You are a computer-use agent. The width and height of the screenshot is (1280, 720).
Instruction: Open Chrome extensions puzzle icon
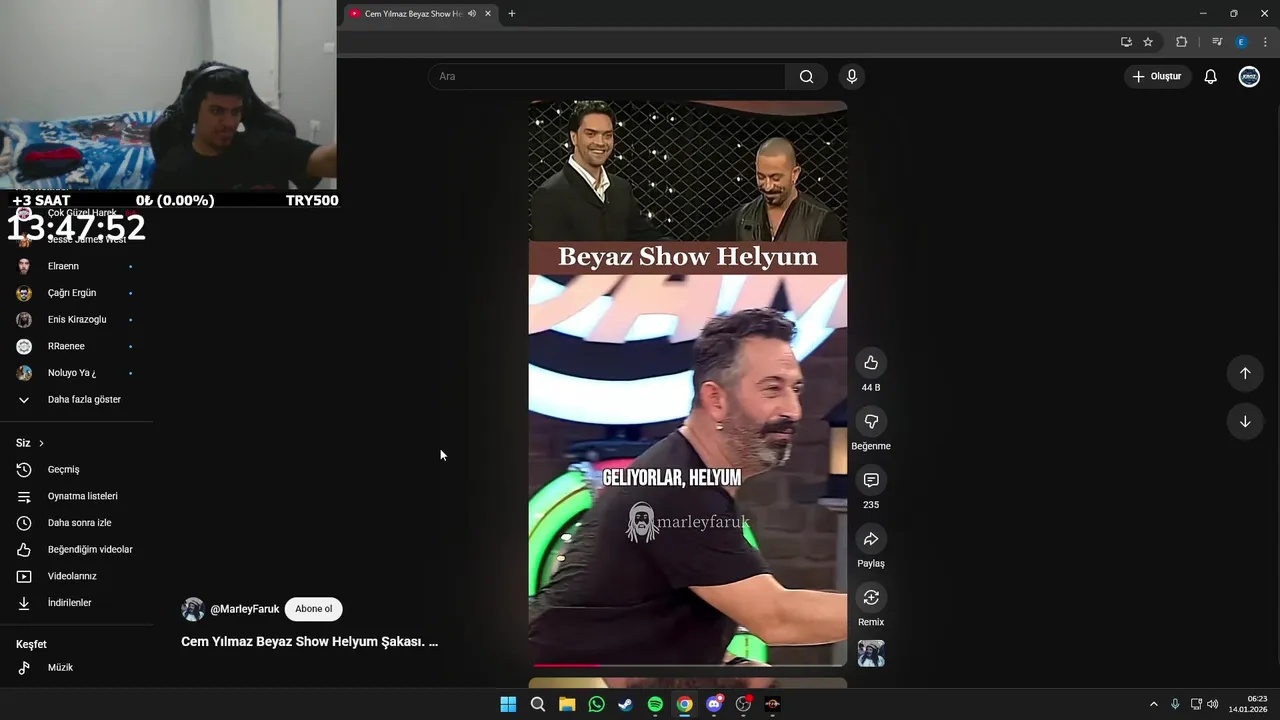1181,42
